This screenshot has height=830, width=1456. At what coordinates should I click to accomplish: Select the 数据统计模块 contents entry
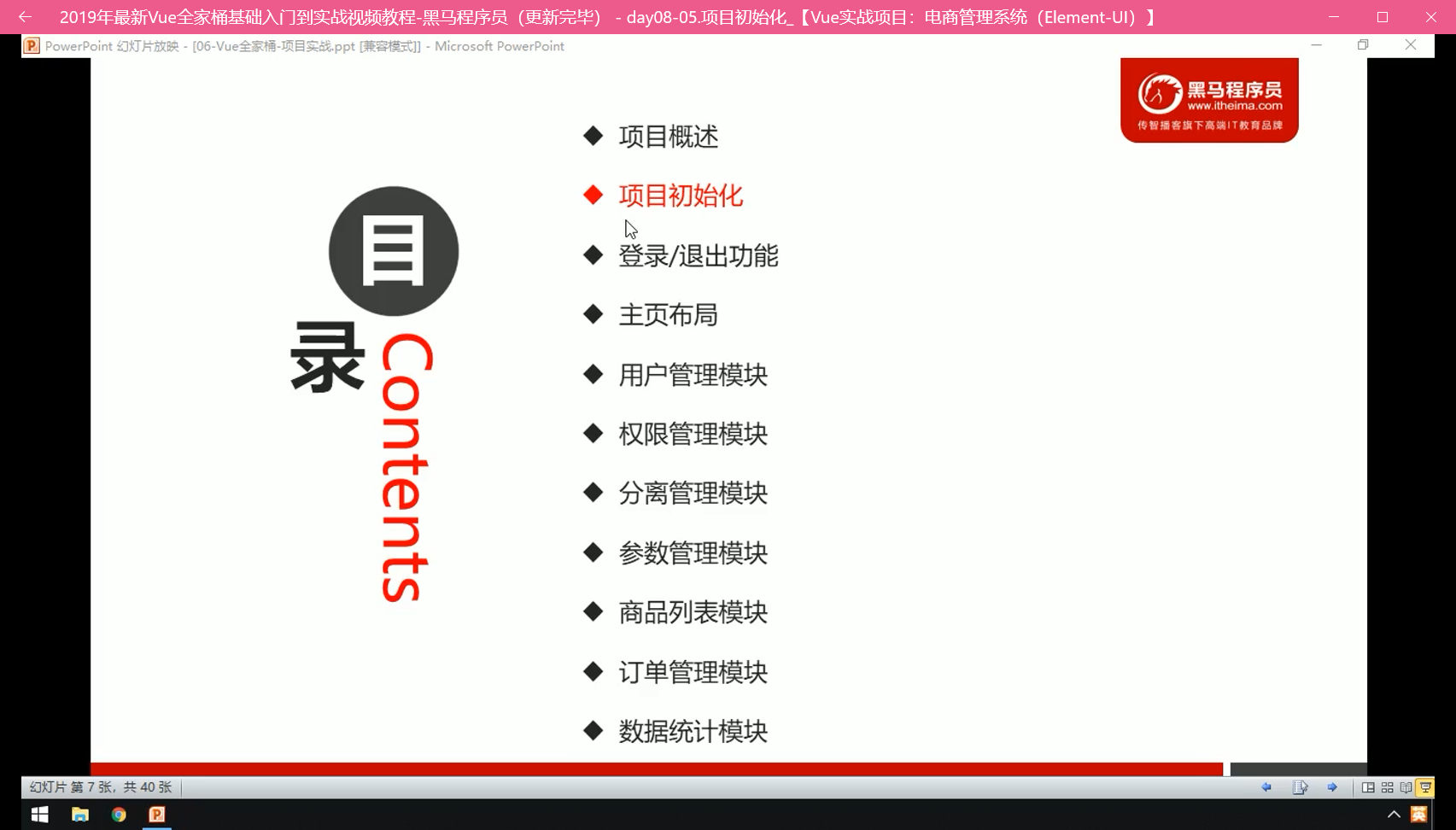point(693,731)
